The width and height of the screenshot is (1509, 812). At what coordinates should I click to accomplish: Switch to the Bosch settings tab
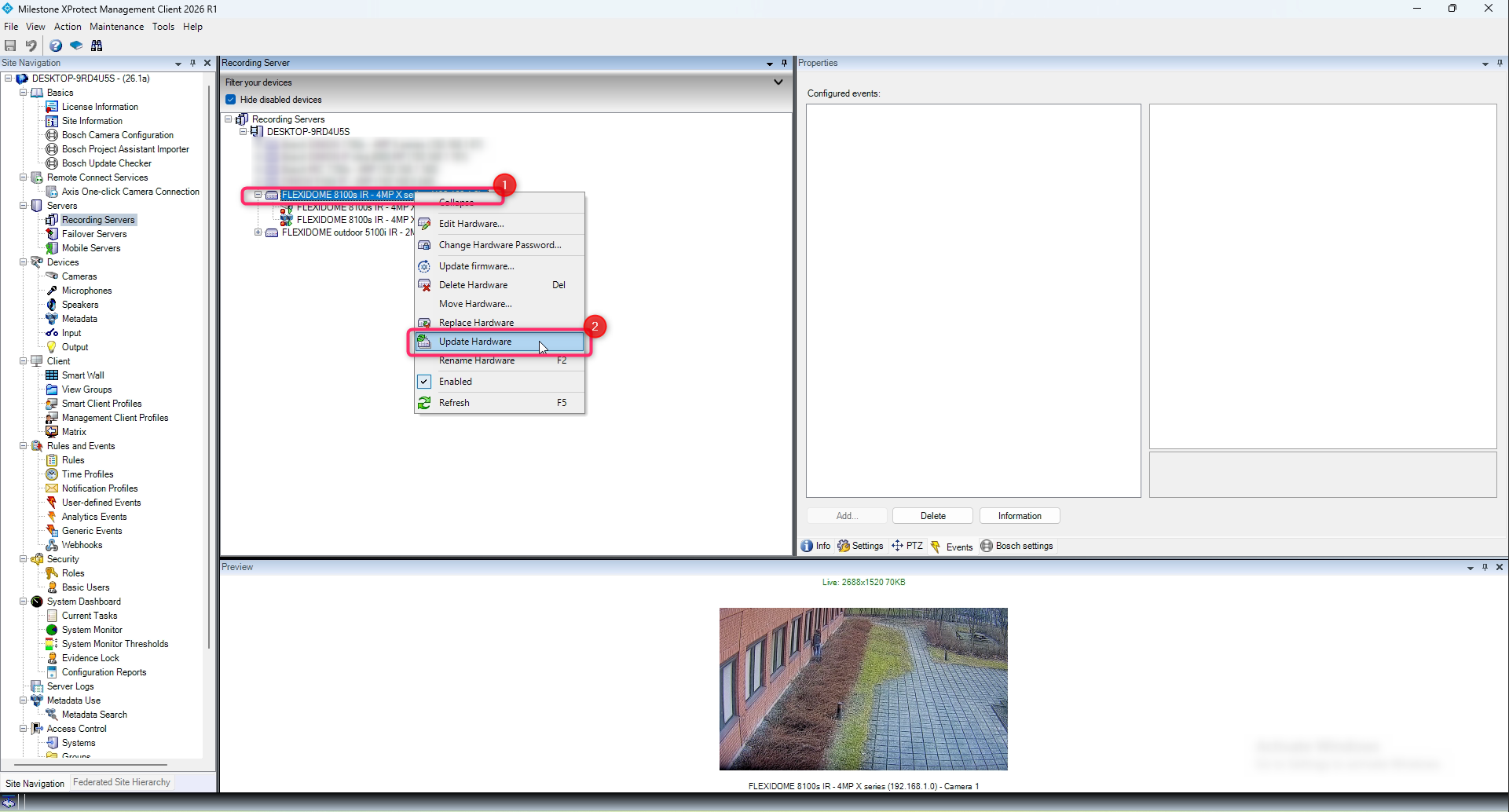click(1016, 546)
